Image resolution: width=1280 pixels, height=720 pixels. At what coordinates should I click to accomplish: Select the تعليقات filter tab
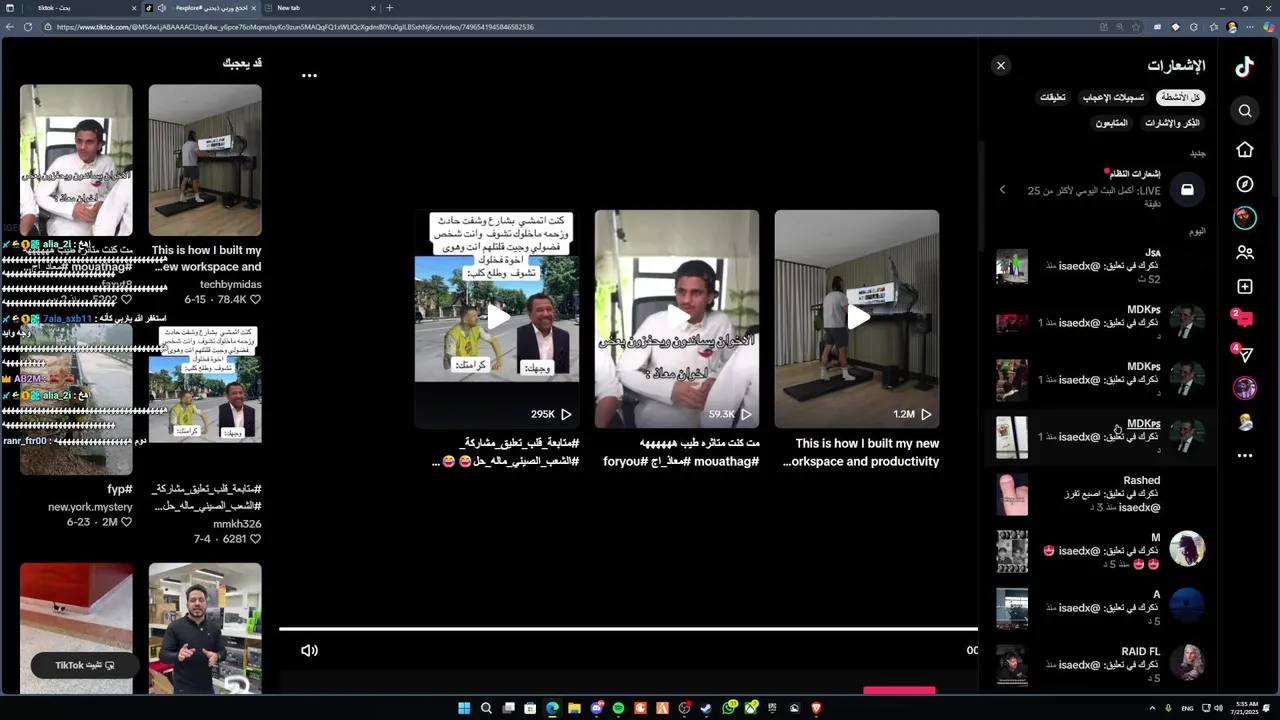point(1053,98)
